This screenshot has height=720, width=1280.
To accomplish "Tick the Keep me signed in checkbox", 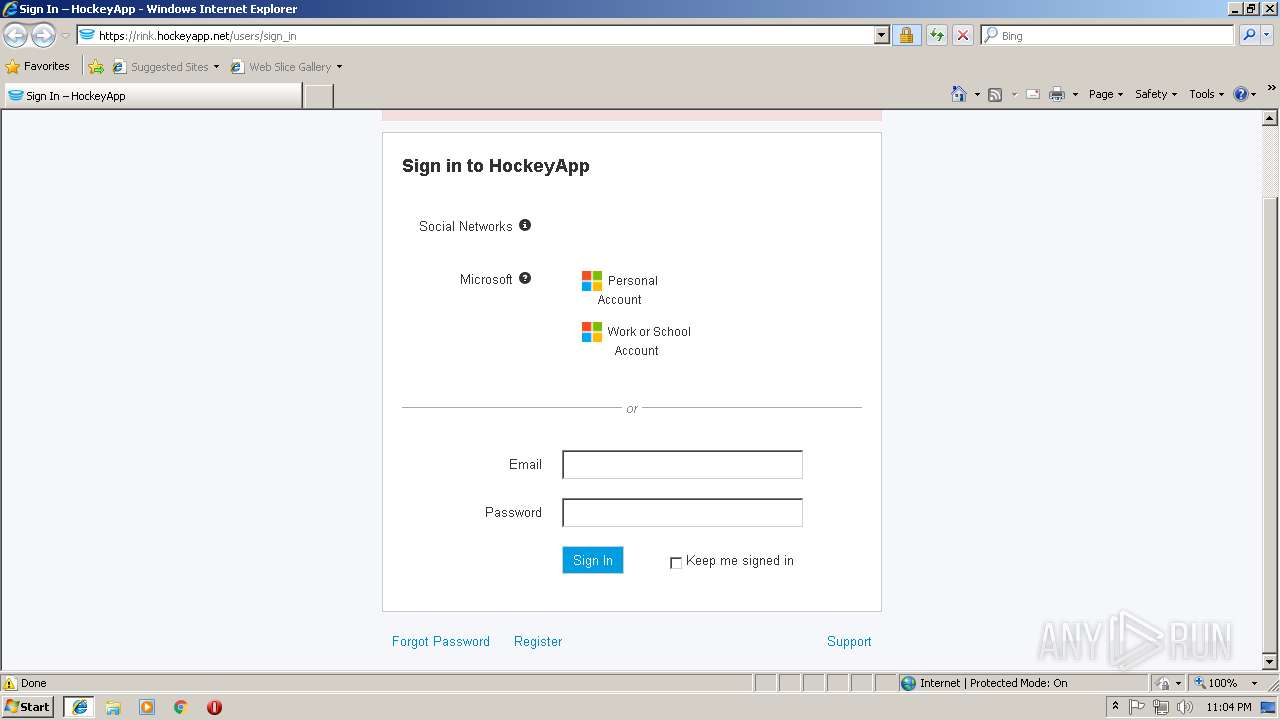I will (676, 563).
